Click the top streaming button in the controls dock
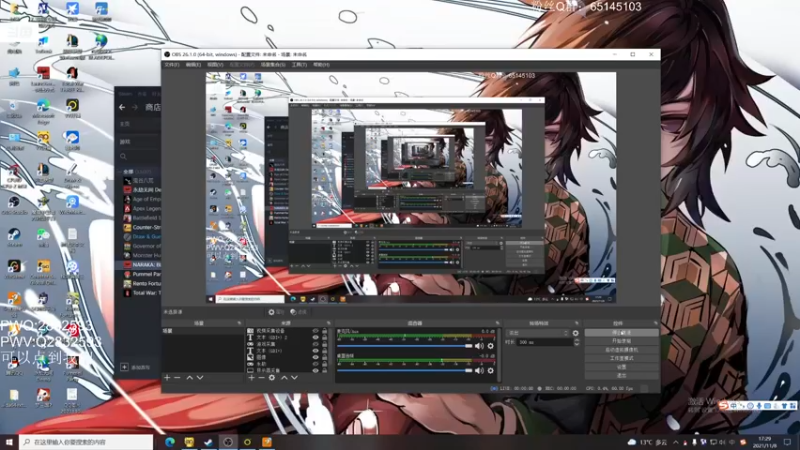This screenshot has height=450, width=800. pyautogui.click(x=621, y=332)
